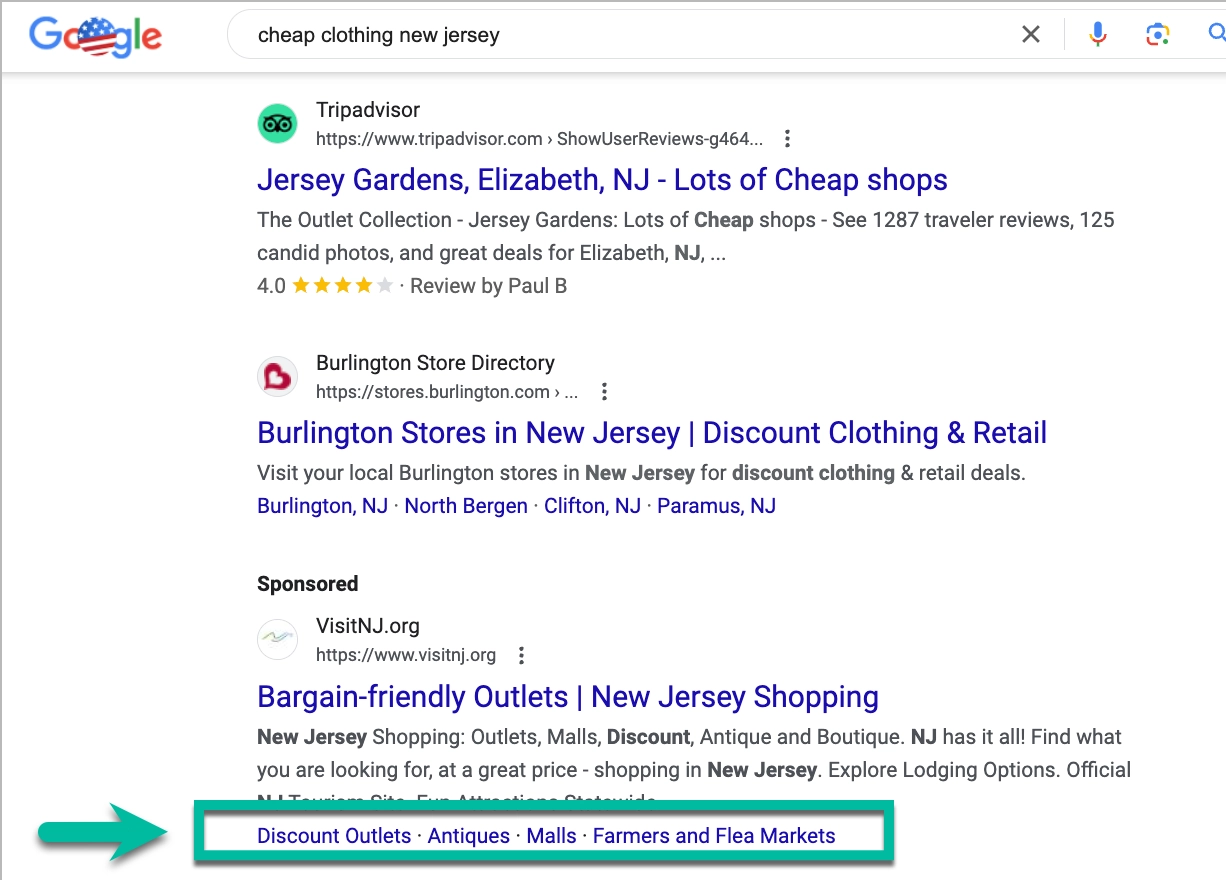This screenshot has height=880, width=1226.
Task: Click the Antiques sitelink under the ad
Action: tap(468, 835)
